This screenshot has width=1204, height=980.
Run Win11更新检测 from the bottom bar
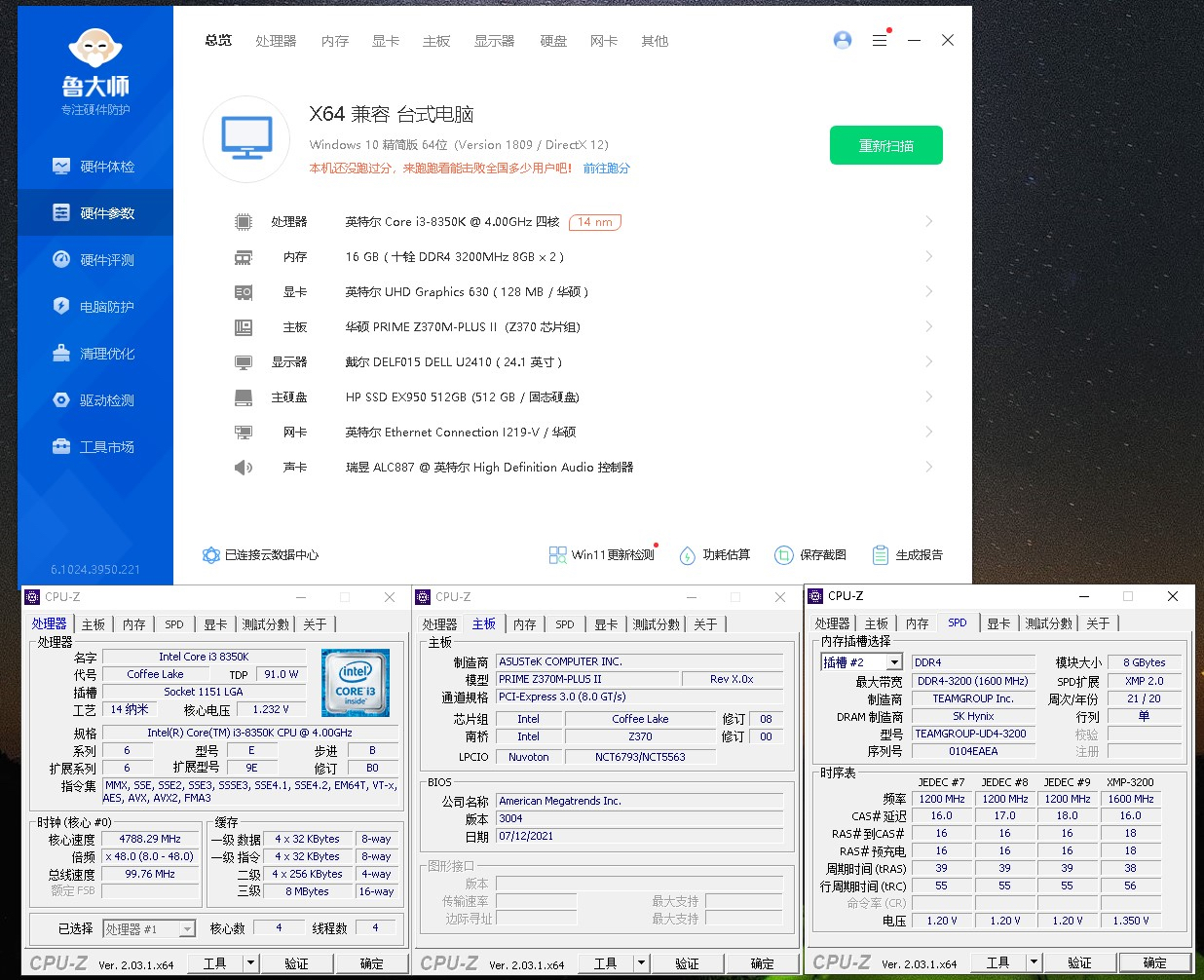coord(603,554)
